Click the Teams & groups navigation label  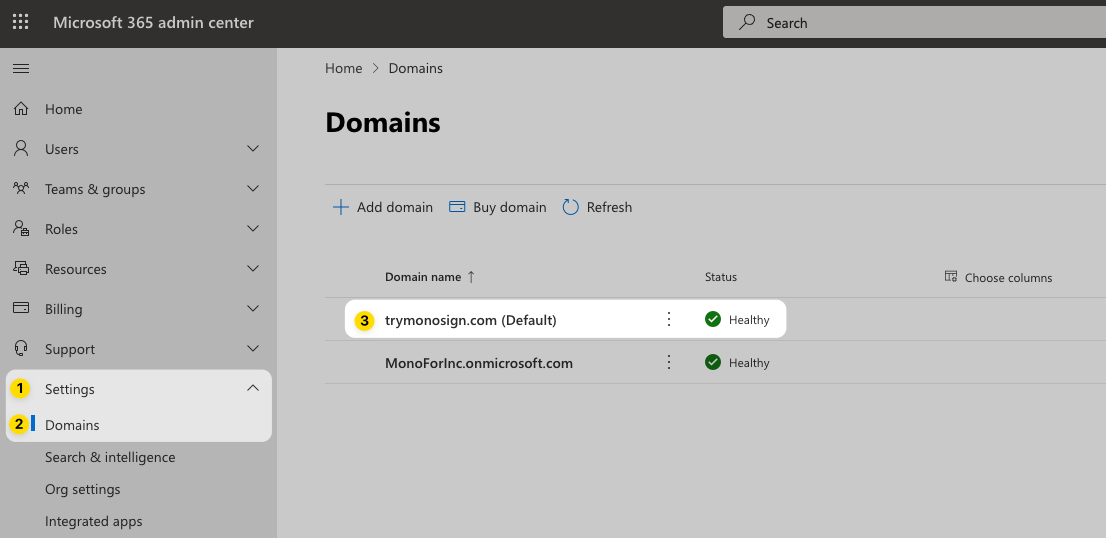(x=95, y=189)
